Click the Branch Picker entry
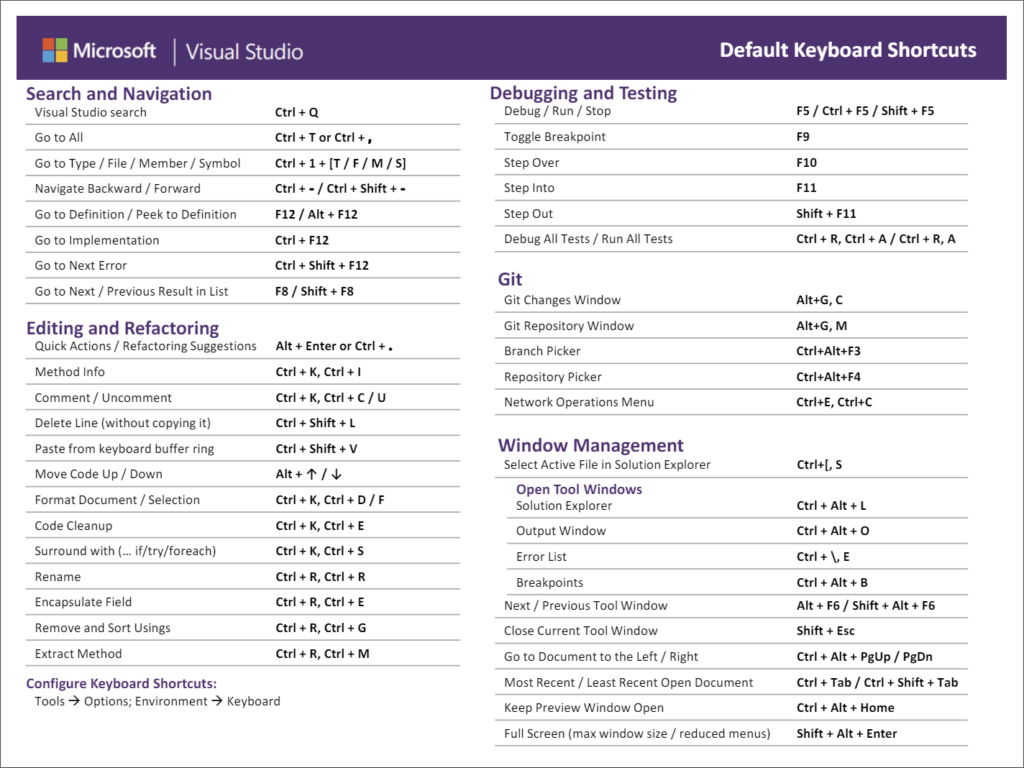1024x768 pixels. click(x=542, y=351)
